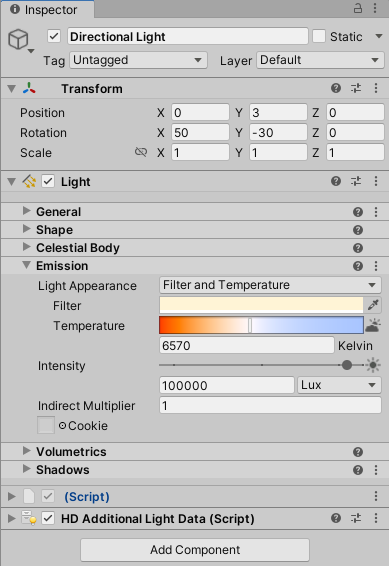Click the Intensity slider handle
Screen dimensions: 389x566
coord(347,365)
